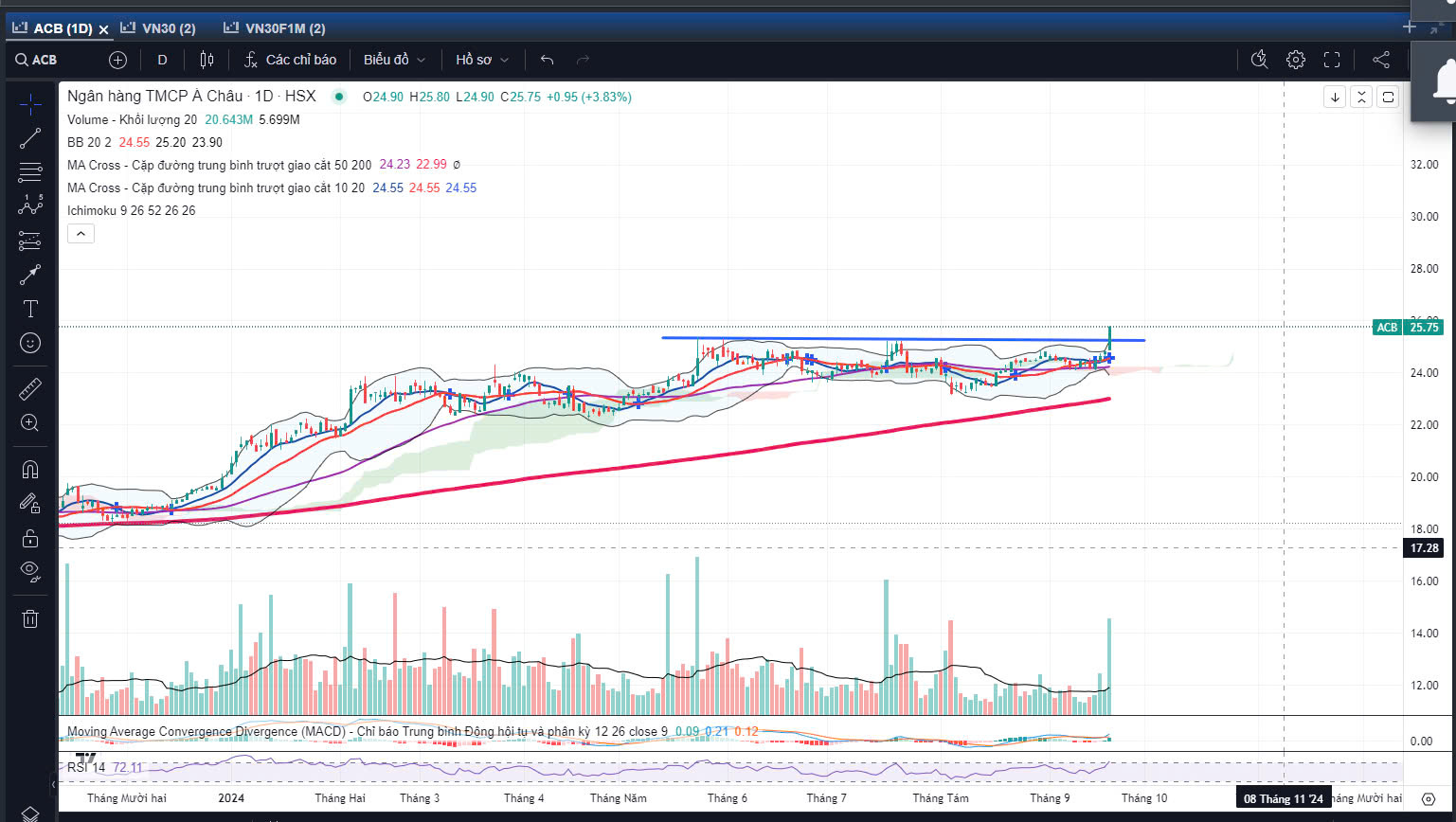Select the trend line drawing tool
Viewport: 1456px width, 822px height.
point(30,138)
